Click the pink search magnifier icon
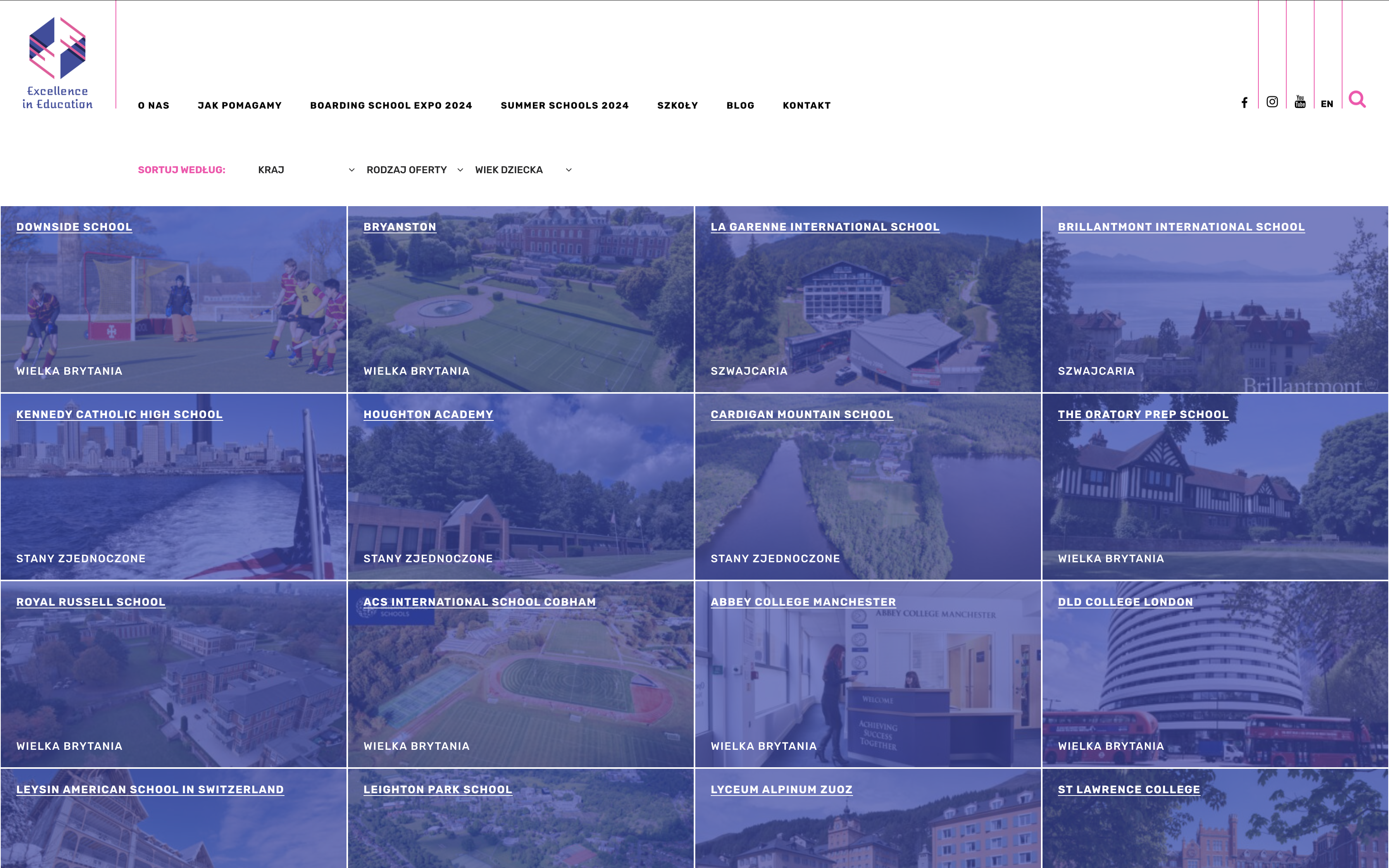The width and height of the screenshot is (1389, 868). coord(1357,99)
